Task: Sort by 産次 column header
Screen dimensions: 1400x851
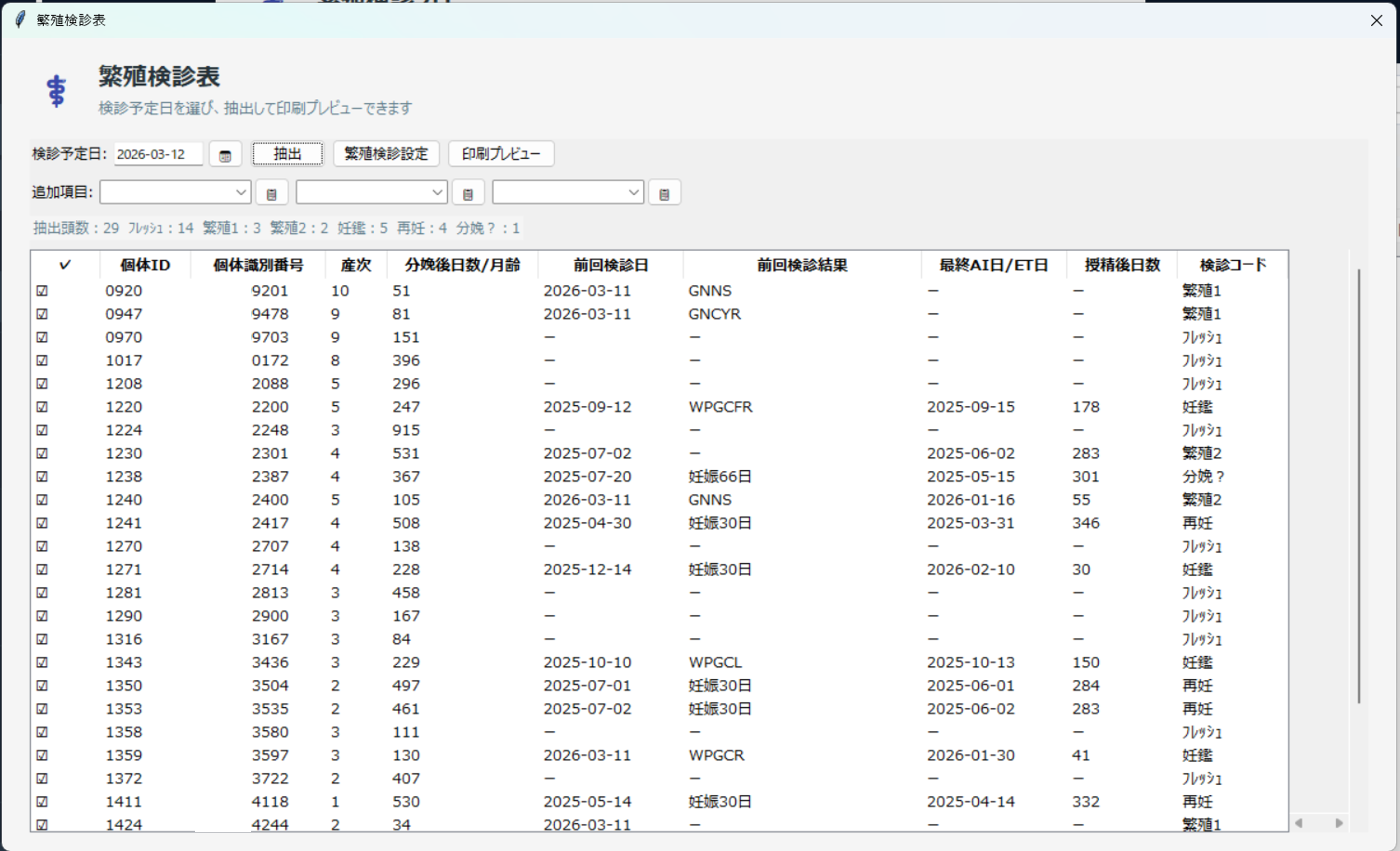Action: 356,265
